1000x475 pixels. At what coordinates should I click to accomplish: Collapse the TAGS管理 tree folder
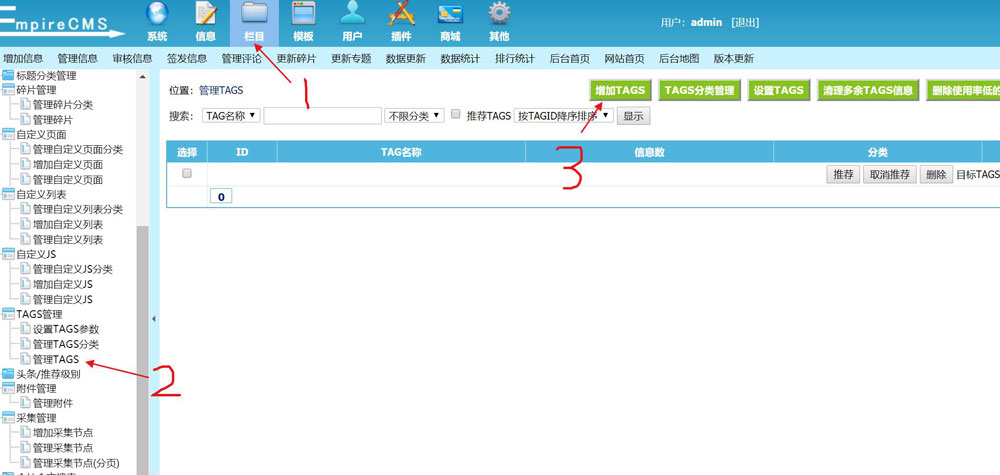[9, 314]
